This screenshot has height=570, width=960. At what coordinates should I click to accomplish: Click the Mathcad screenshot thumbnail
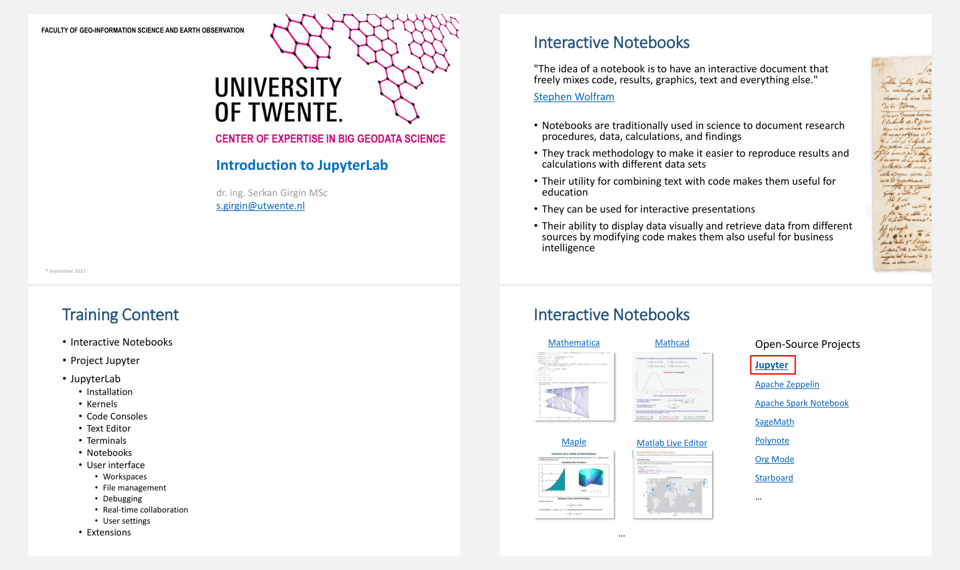click(673, 386)
